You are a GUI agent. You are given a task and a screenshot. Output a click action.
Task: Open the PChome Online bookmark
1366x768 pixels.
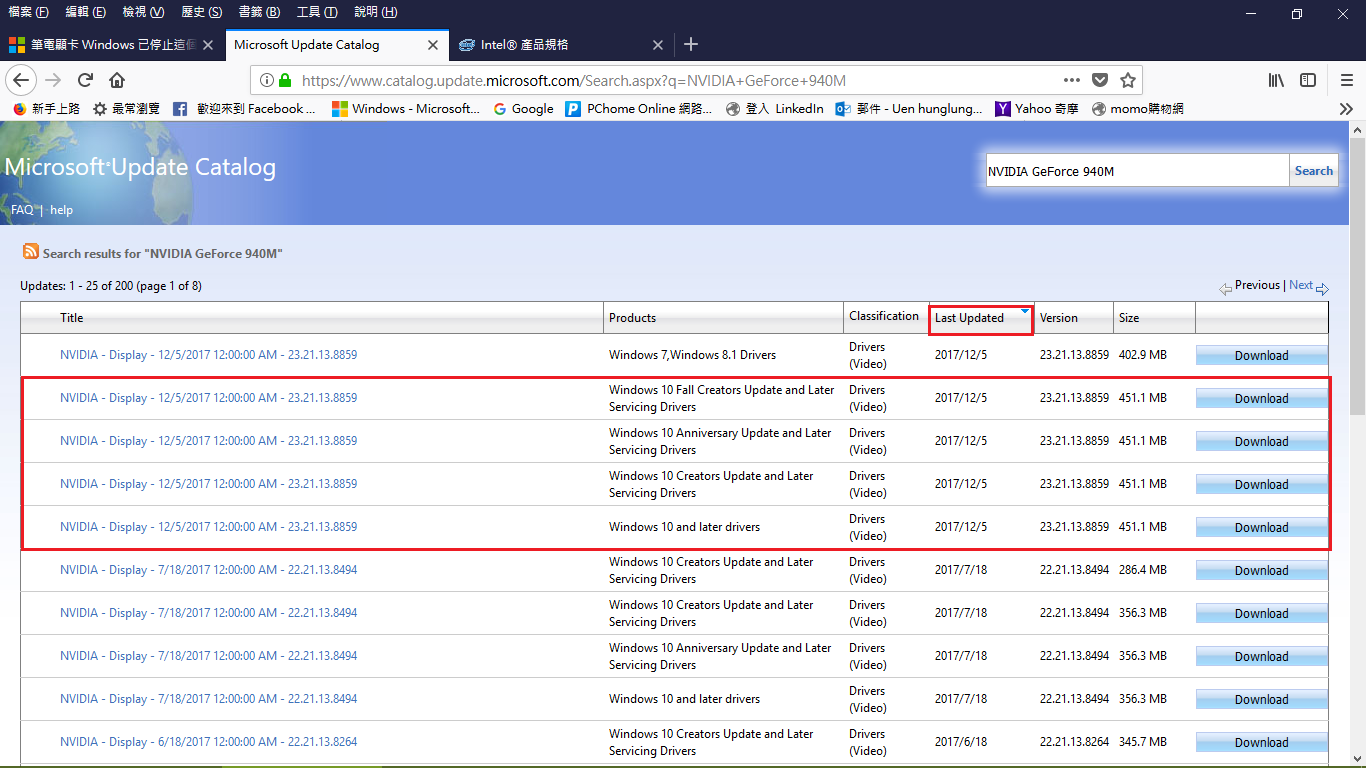638,108
